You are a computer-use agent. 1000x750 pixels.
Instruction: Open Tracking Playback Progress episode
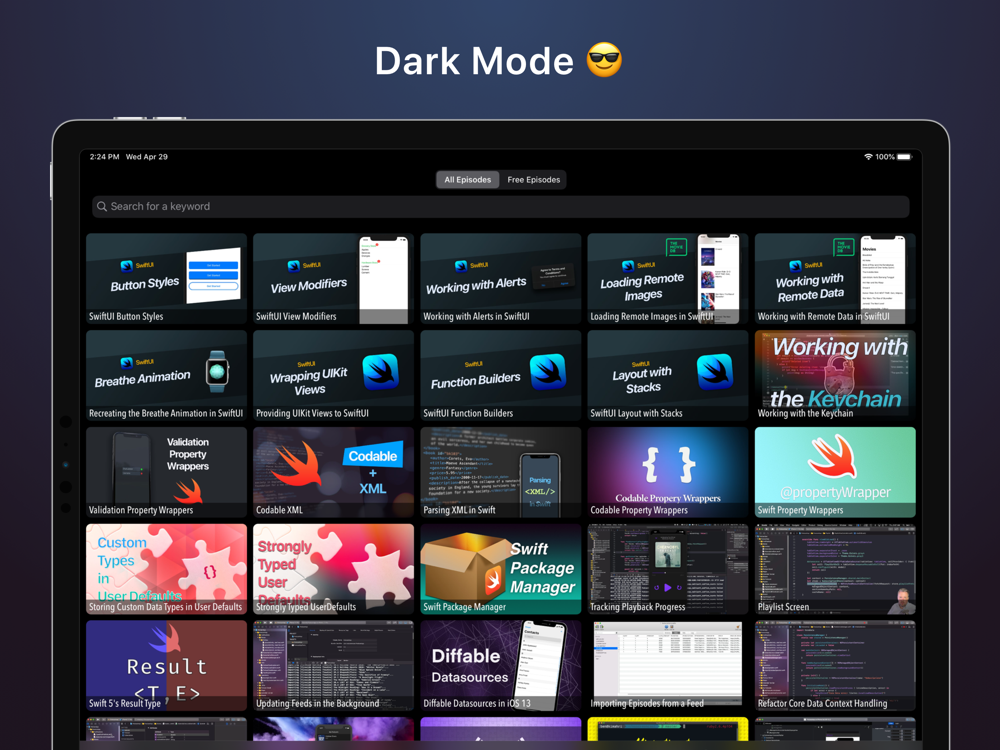click(x=668, y=569)
